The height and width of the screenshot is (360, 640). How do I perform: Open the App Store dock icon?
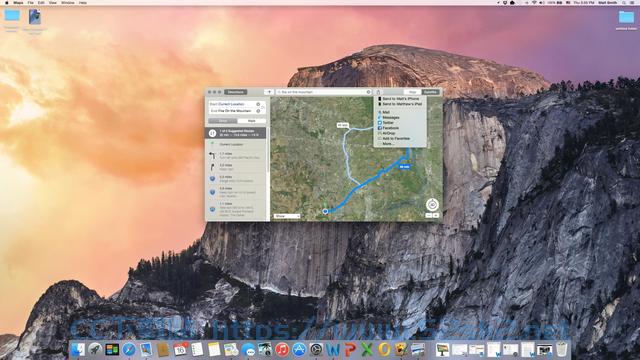click(299, 349)
